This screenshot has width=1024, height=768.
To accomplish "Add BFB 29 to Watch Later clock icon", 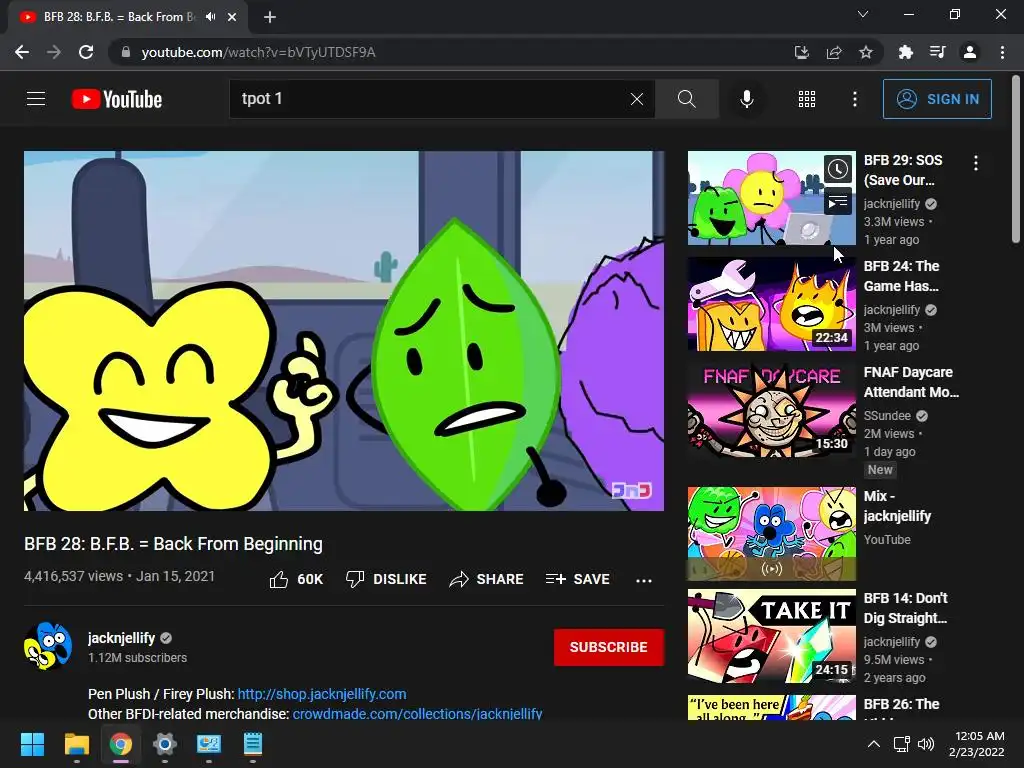I will click(838, 169).
